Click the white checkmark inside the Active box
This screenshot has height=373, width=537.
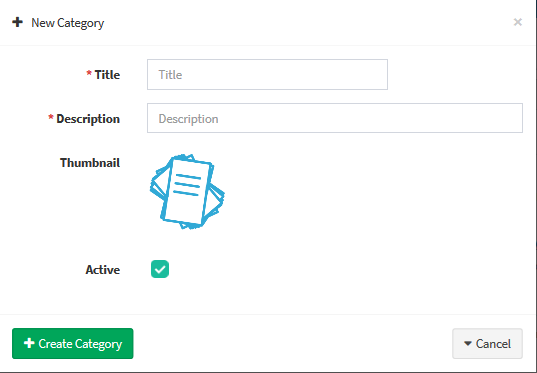[160, 270]
